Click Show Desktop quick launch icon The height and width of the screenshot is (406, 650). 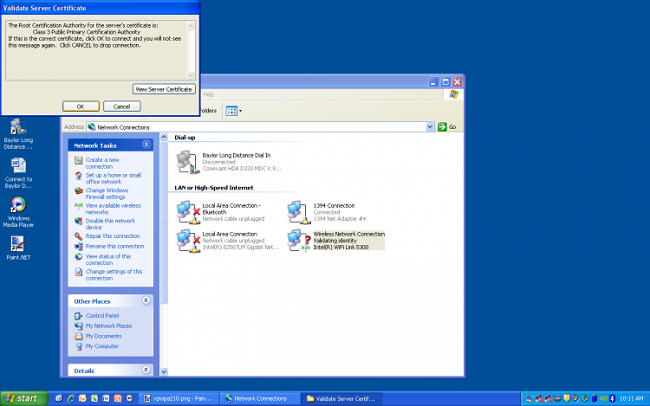59,398
